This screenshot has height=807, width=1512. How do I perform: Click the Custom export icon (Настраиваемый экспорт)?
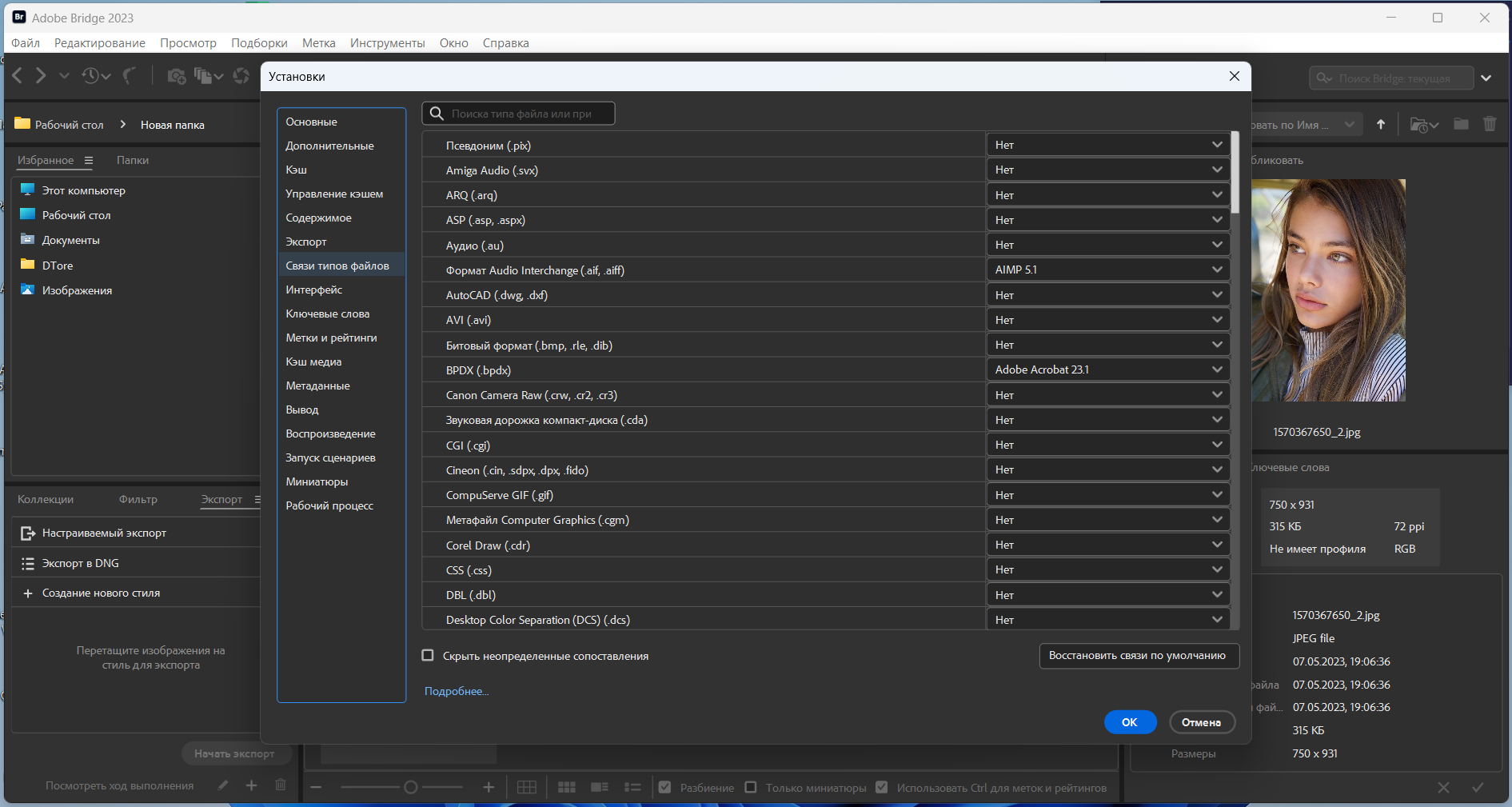coord(28,533)
